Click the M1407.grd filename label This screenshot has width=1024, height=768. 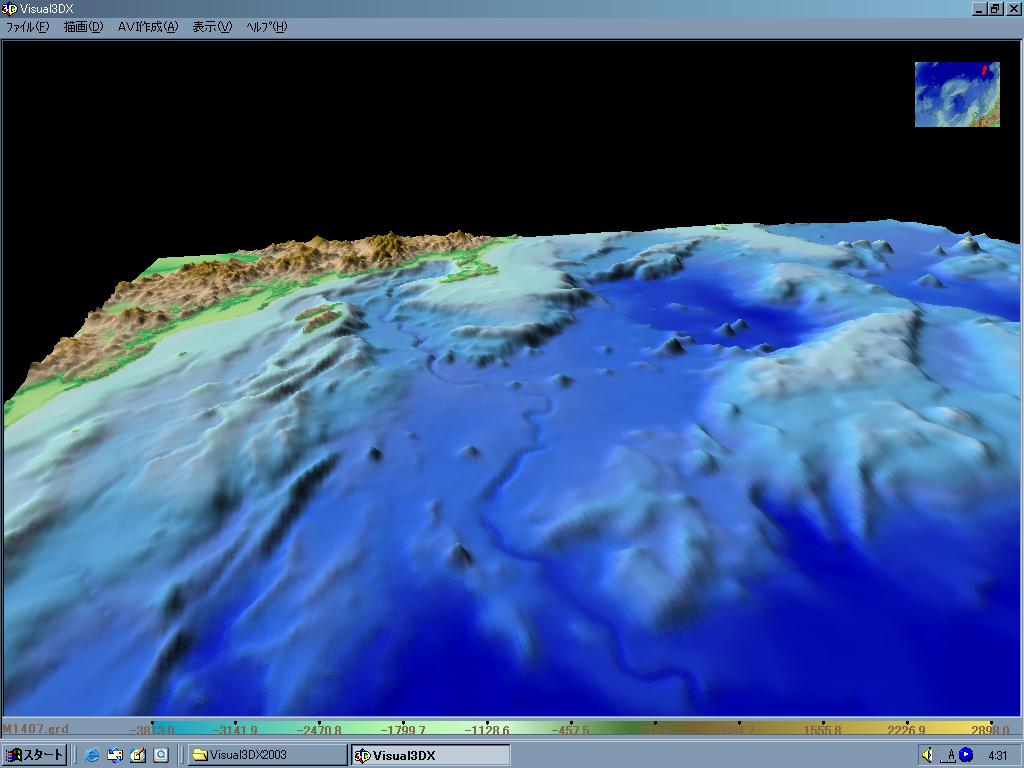[x=35, y=730]
